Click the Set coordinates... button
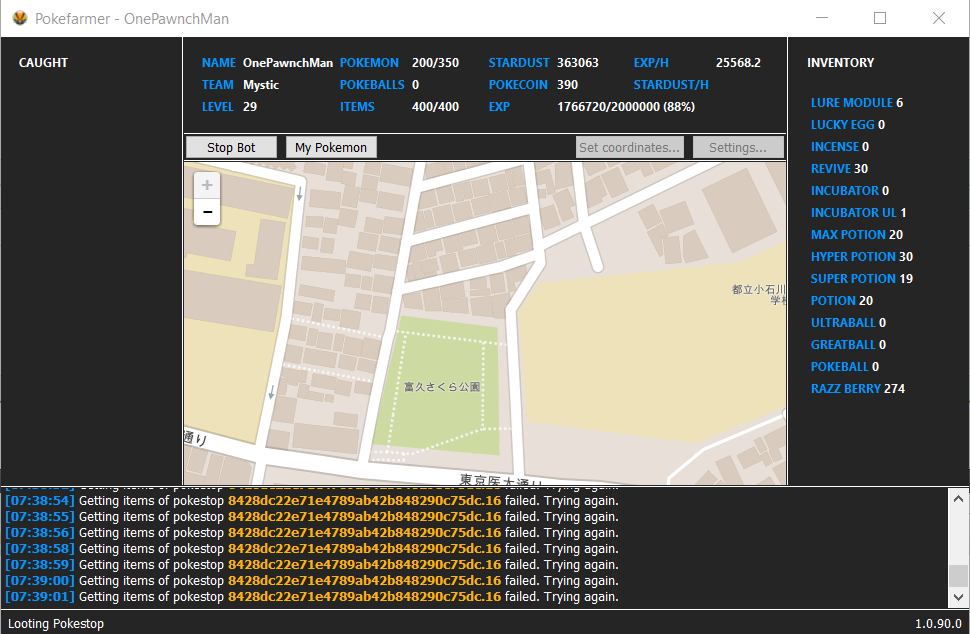Image resolution: width=970 pixels, height=634 pixels. coord(629,147)
